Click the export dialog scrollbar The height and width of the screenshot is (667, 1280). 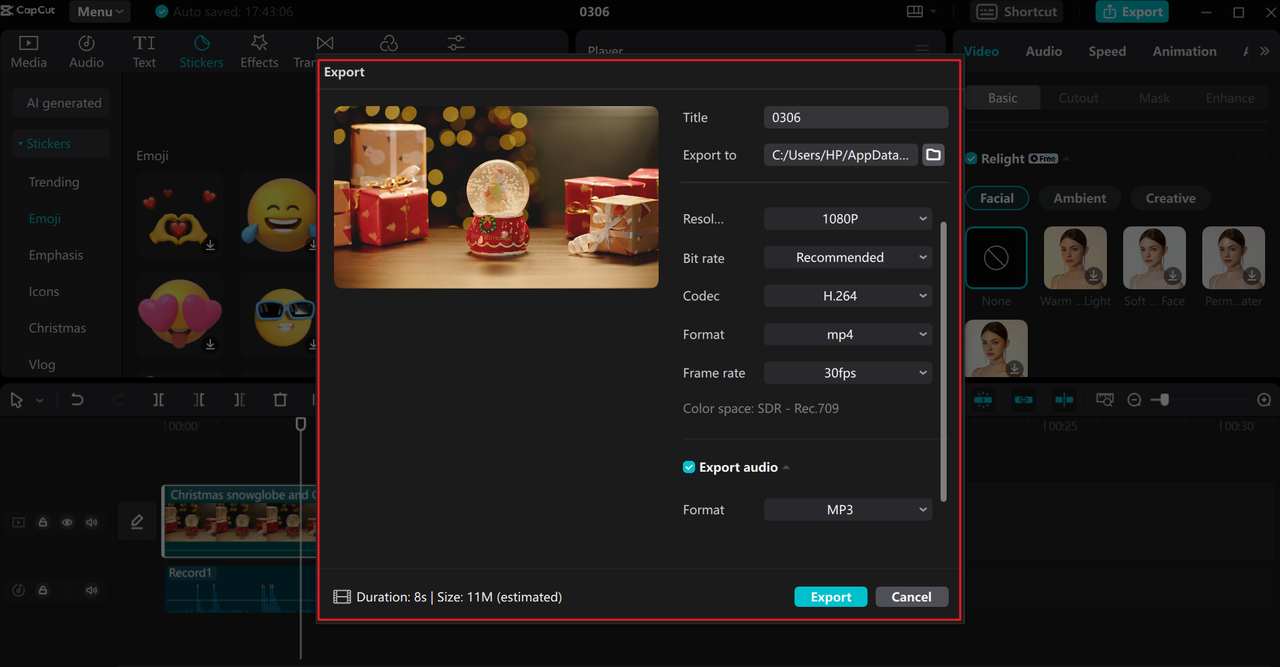(943, 361)
